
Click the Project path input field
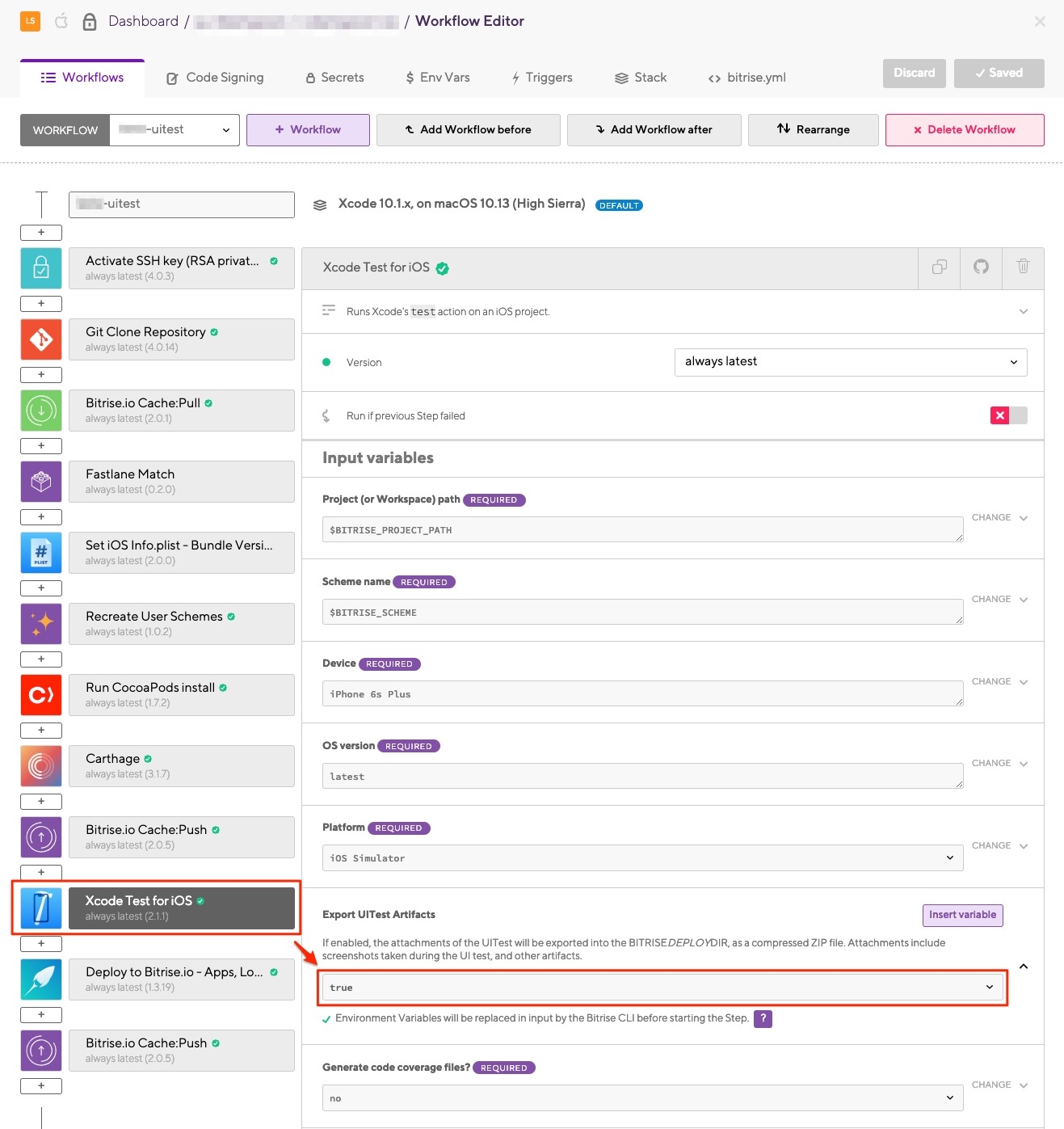tap(643, 529)
